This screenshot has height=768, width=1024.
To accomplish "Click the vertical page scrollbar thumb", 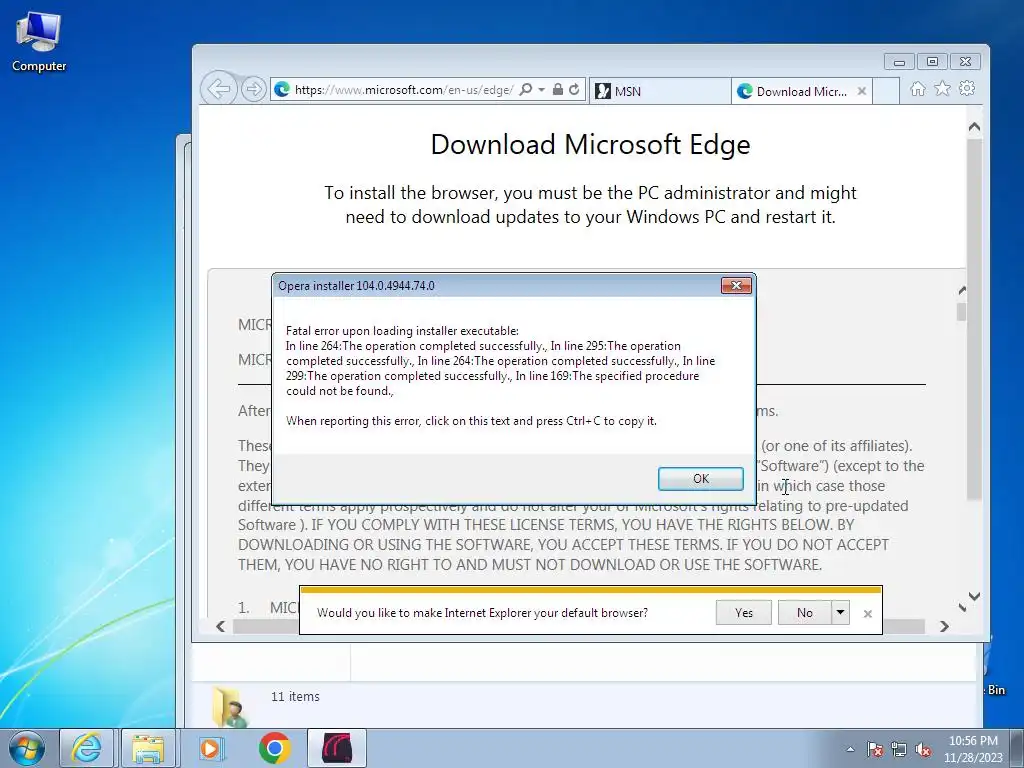I will coord(974,320).
